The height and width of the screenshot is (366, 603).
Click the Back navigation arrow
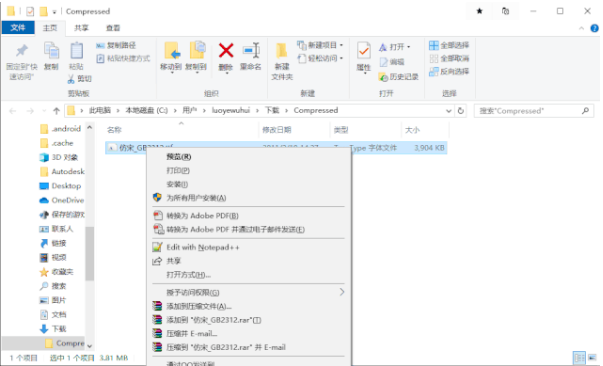pyautogui.click(x=13, y=111)
